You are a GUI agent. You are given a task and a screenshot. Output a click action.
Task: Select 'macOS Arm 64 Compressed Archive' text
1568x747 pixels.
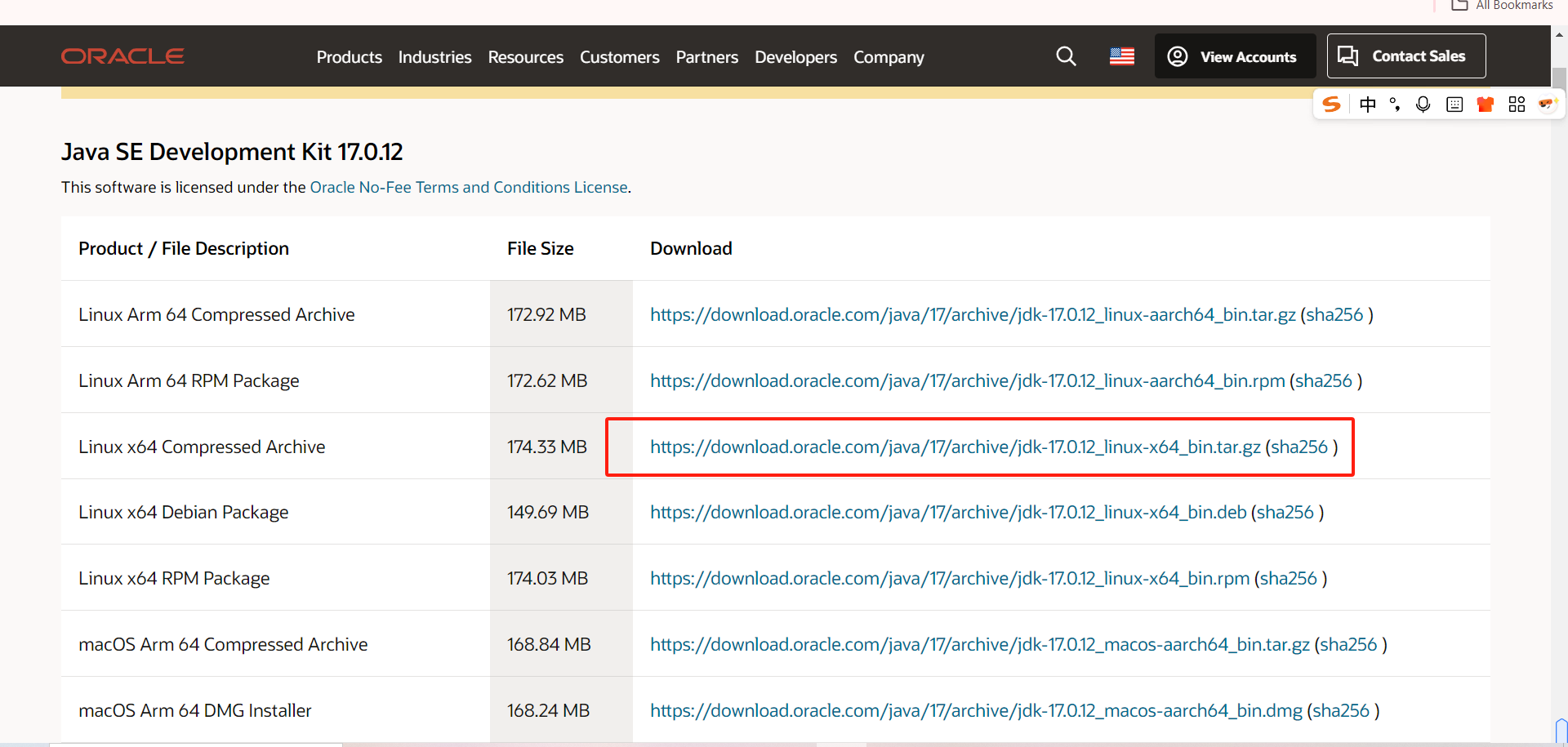click(x=223, y=644)
